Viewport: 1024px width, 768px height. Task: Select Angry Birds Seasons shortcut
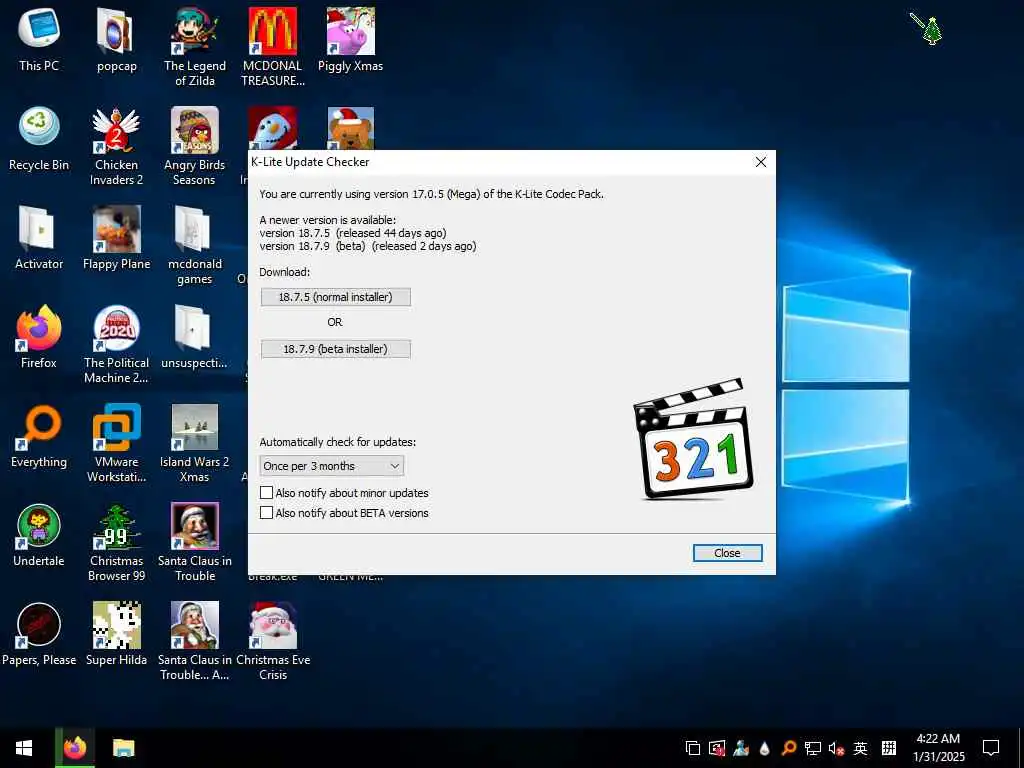click(195, 146)
